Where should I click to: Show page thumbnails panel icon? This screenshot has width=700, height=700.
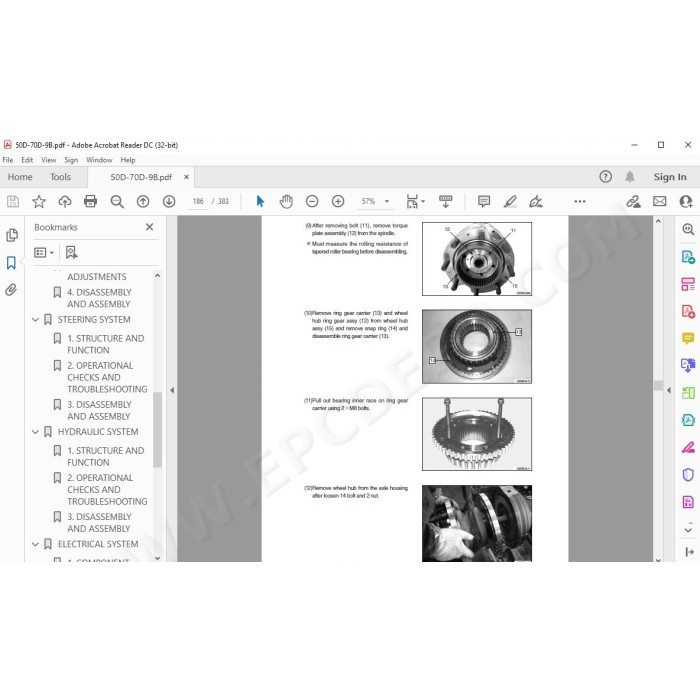(12, 235)
